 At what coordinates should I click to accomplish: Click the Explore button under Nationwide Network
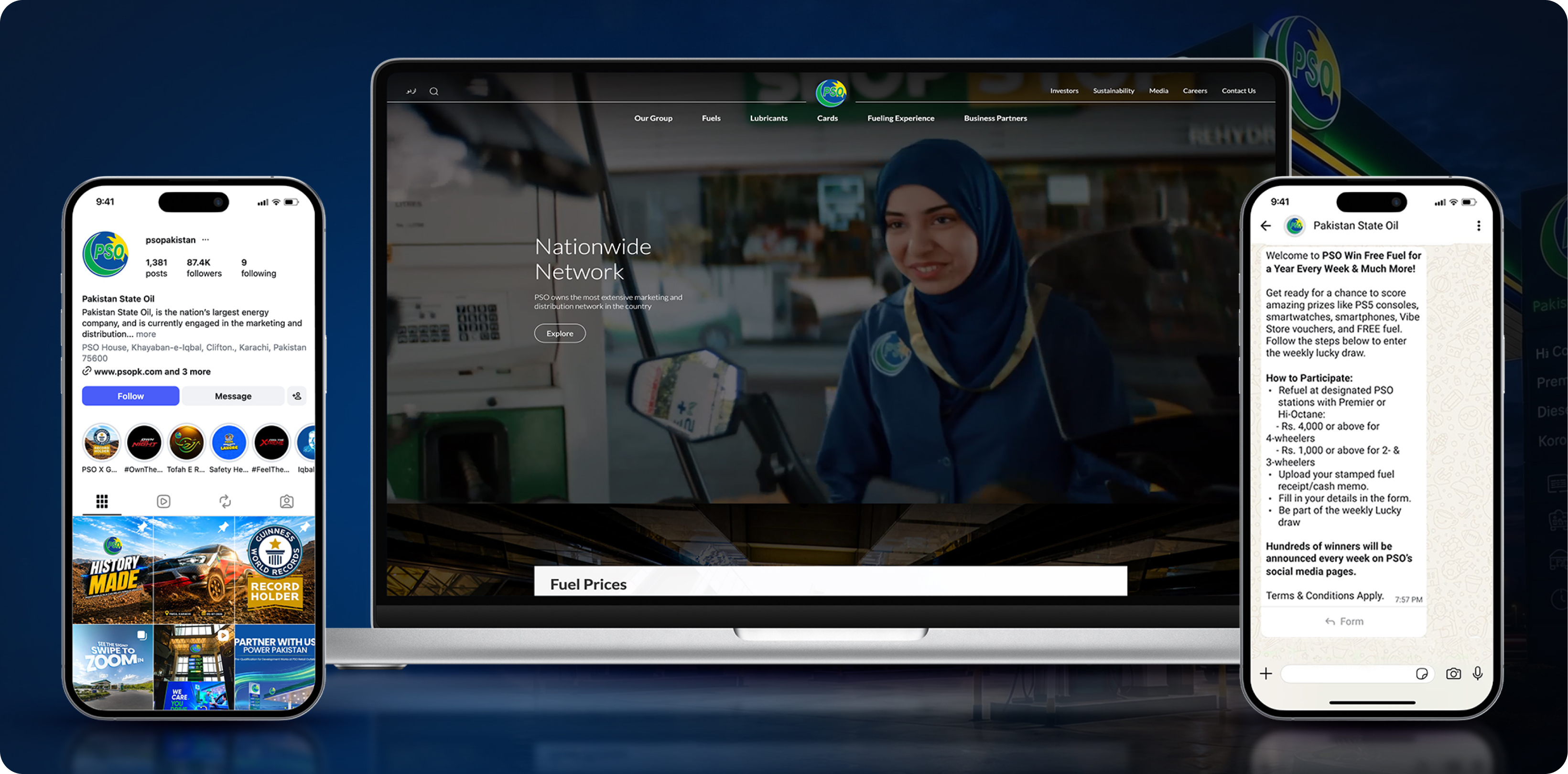[x=560, y=333]
